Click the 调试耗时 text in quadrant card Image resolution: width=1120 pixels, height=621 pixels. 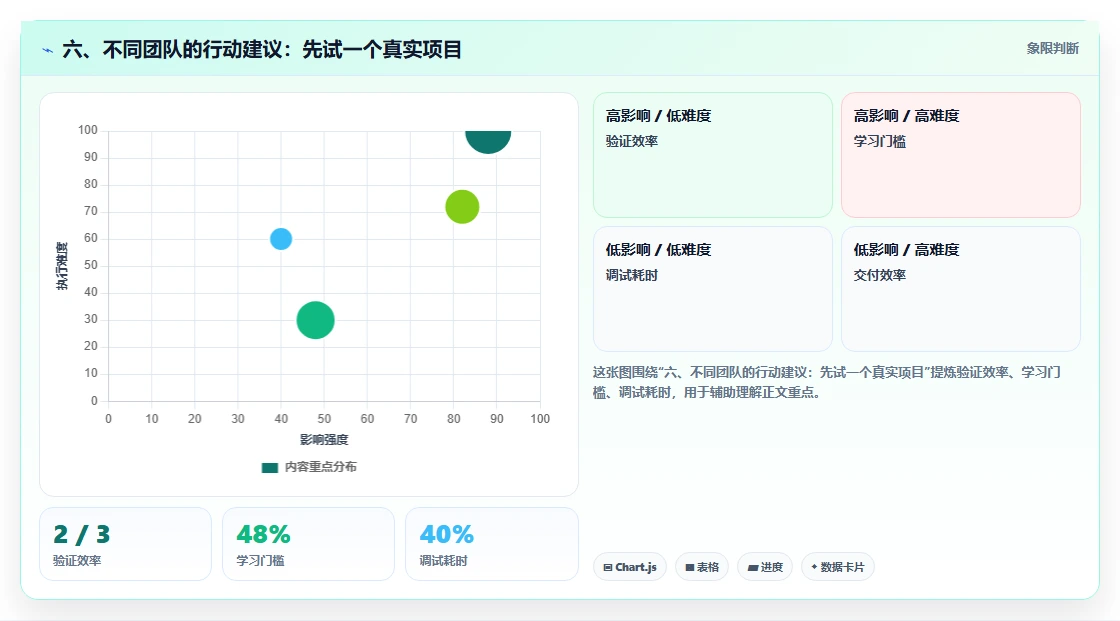click(631, 275)
